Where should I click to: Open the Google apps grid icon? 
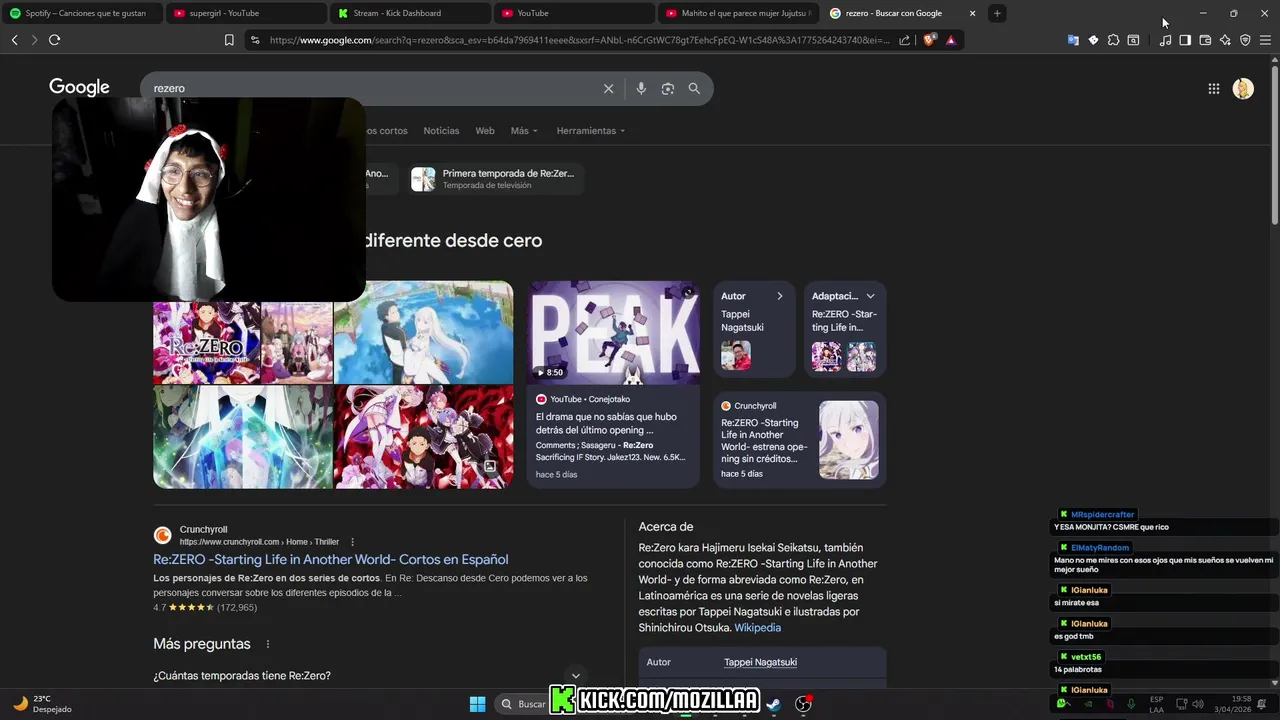click(1213, 88)
